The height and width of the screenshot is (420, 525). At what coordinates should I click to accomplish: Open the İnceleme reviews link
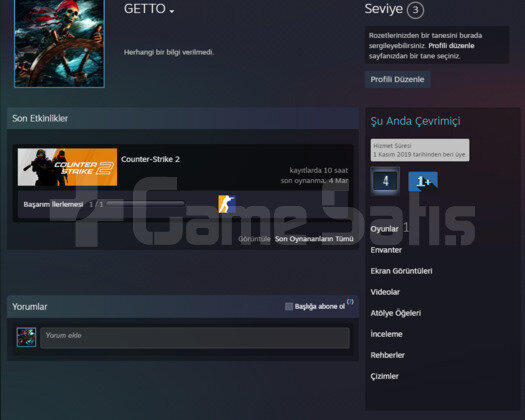[x=386, y=334]
